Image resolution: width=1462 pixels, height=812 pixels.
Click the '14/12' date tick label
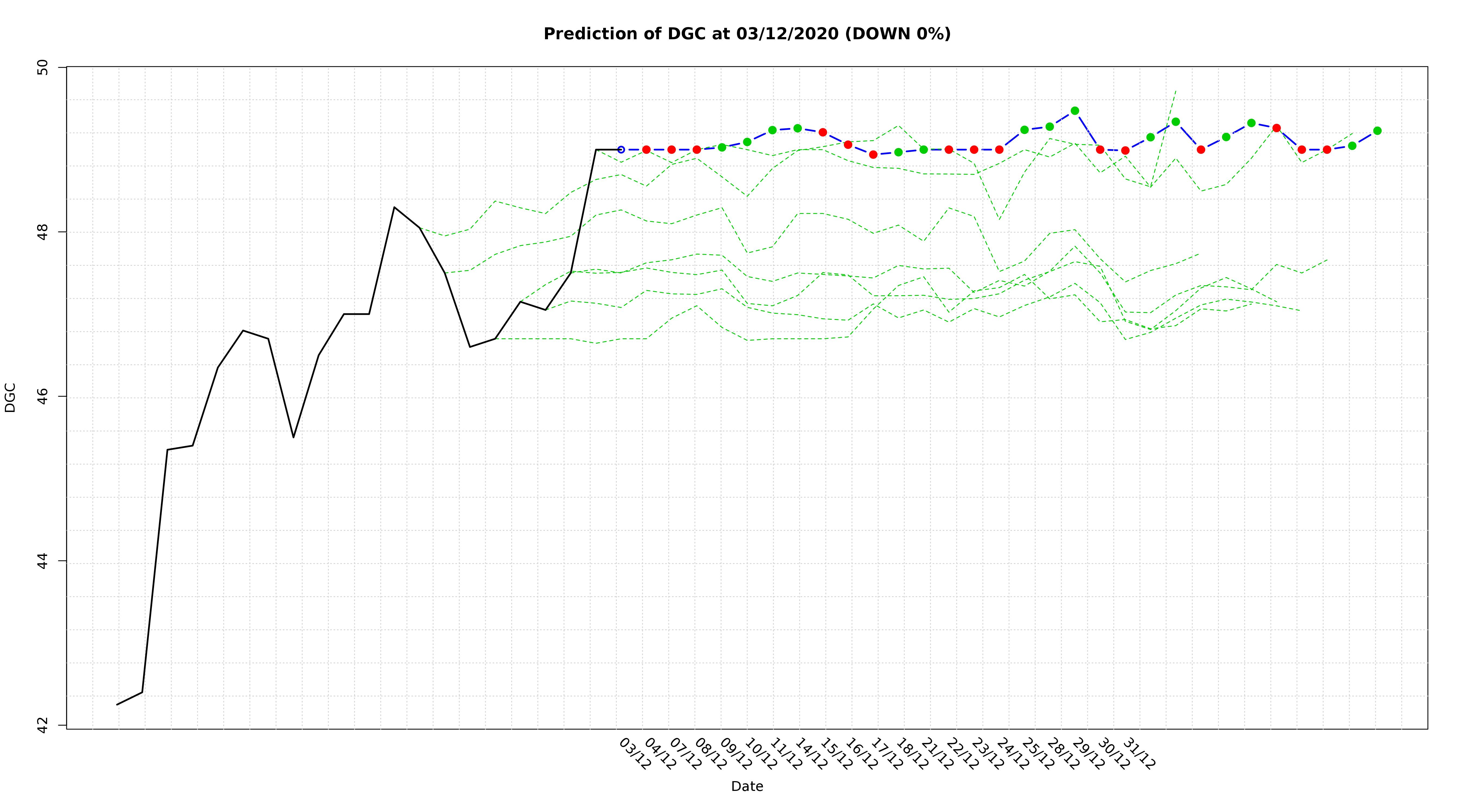(811, 754)
